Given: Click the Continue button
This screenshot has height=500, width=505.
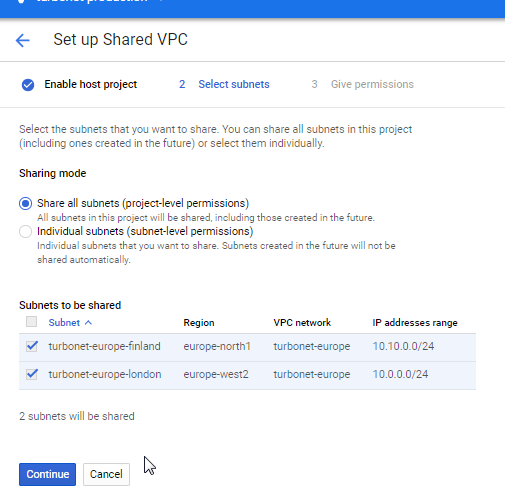Looking at the screenshot, I should click(47, 474).
